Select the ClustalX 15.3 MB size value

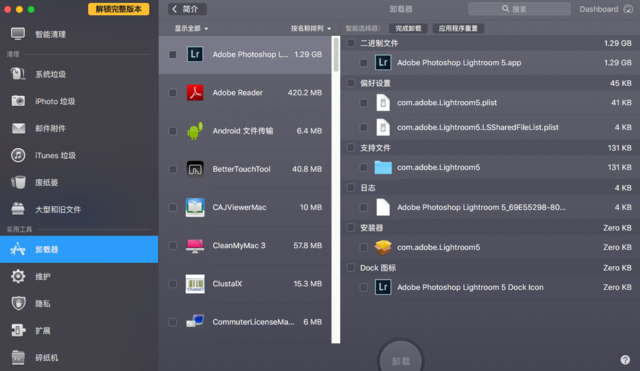308,284
